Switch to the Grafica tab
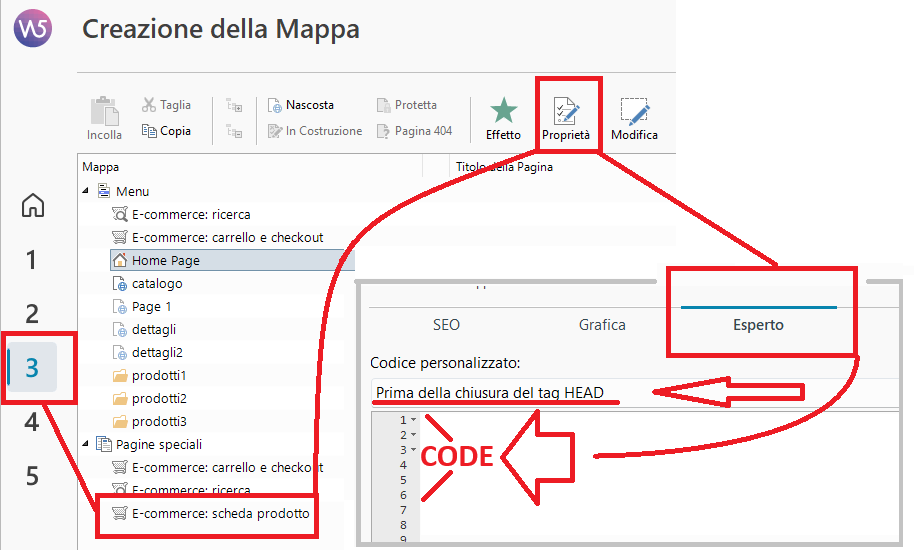The width and height of the screenshot is (916, 558). tap(602, 325)
